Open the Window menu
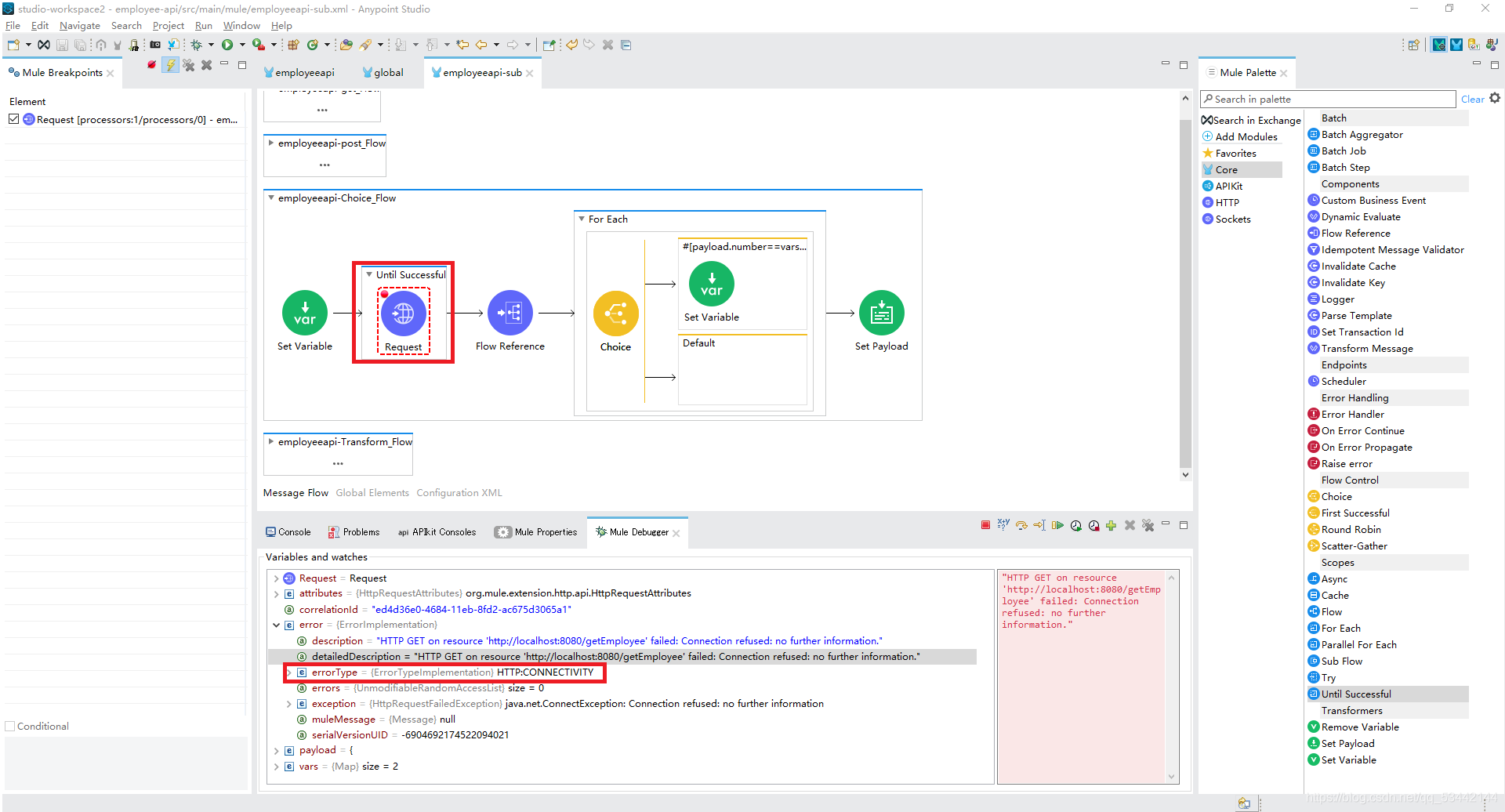 [x=241, y=26]
